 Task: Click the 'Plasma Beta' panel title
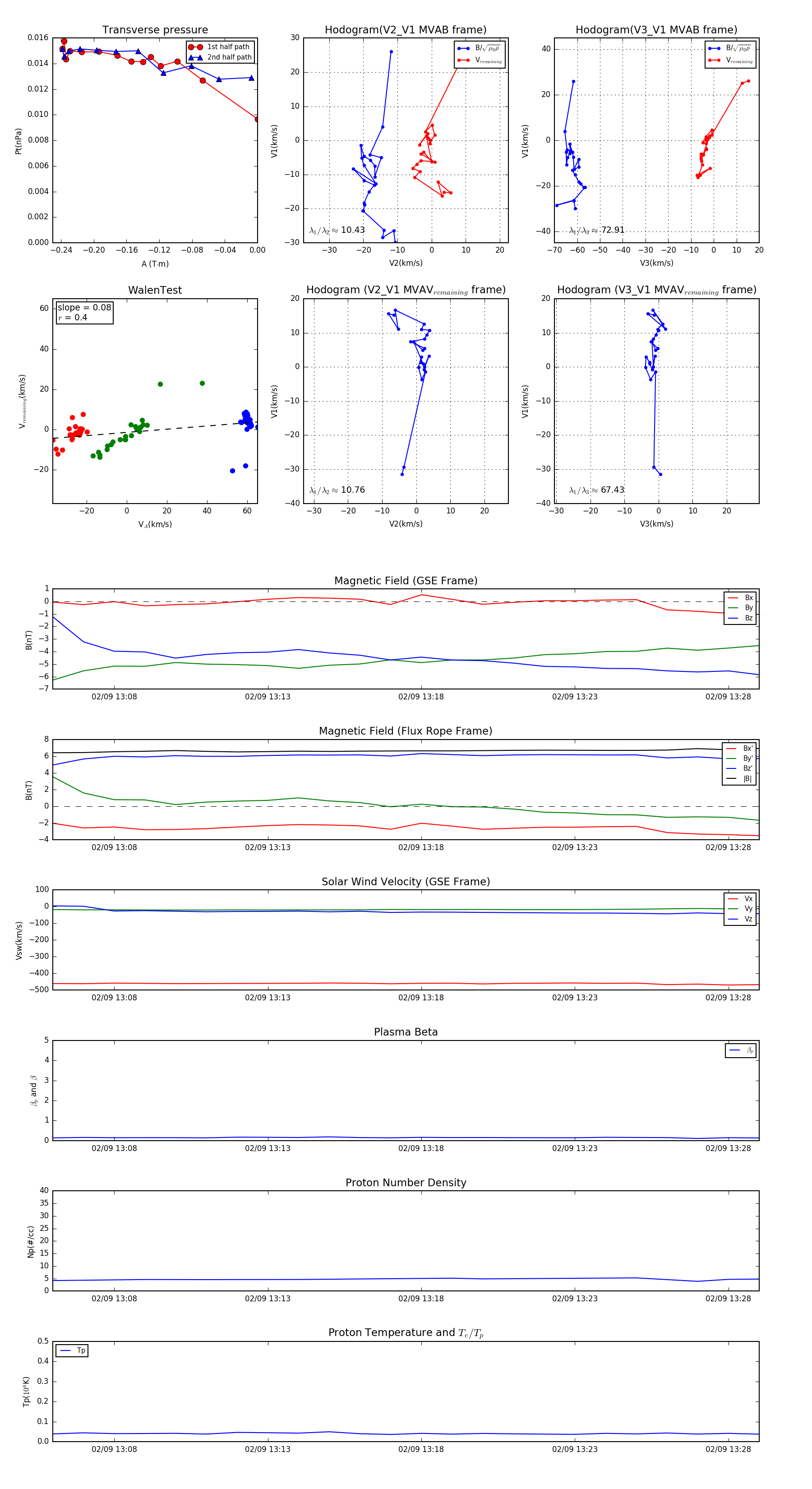point(406,1032)
